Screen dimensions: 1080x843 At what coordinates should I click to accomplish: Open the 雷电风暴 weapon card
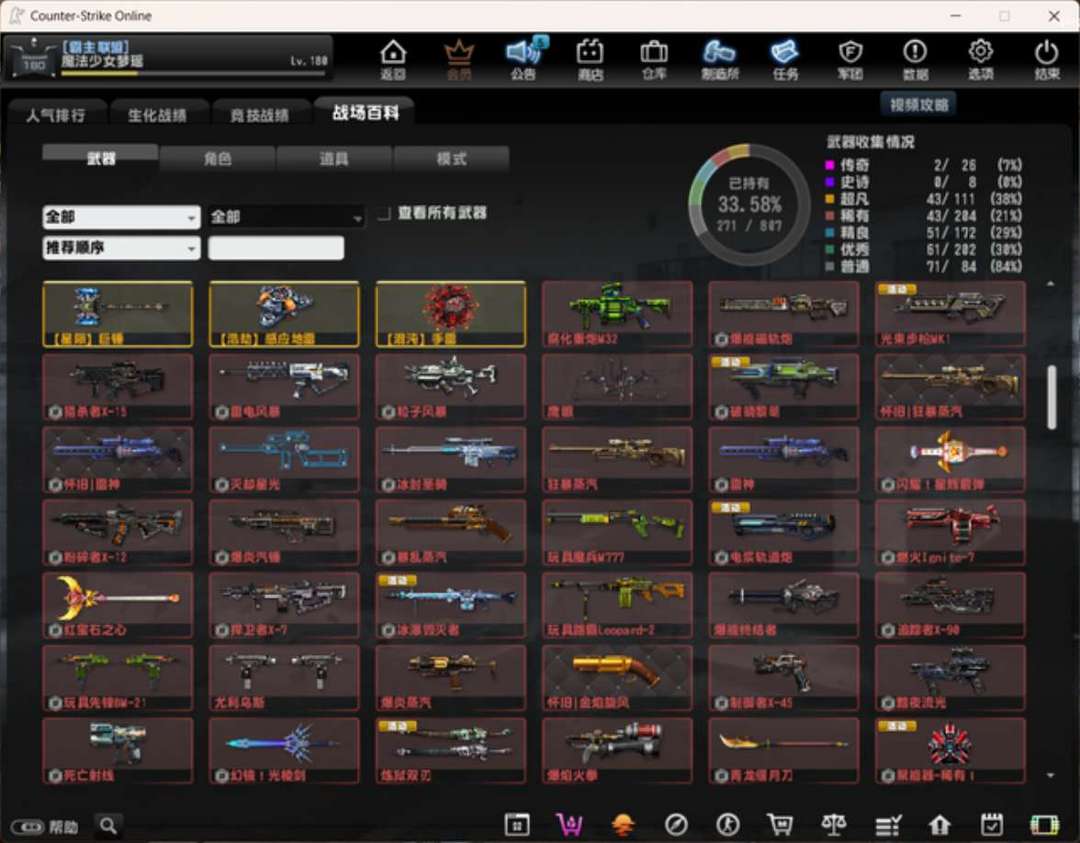pyautogui.click(x=284, y=387)
